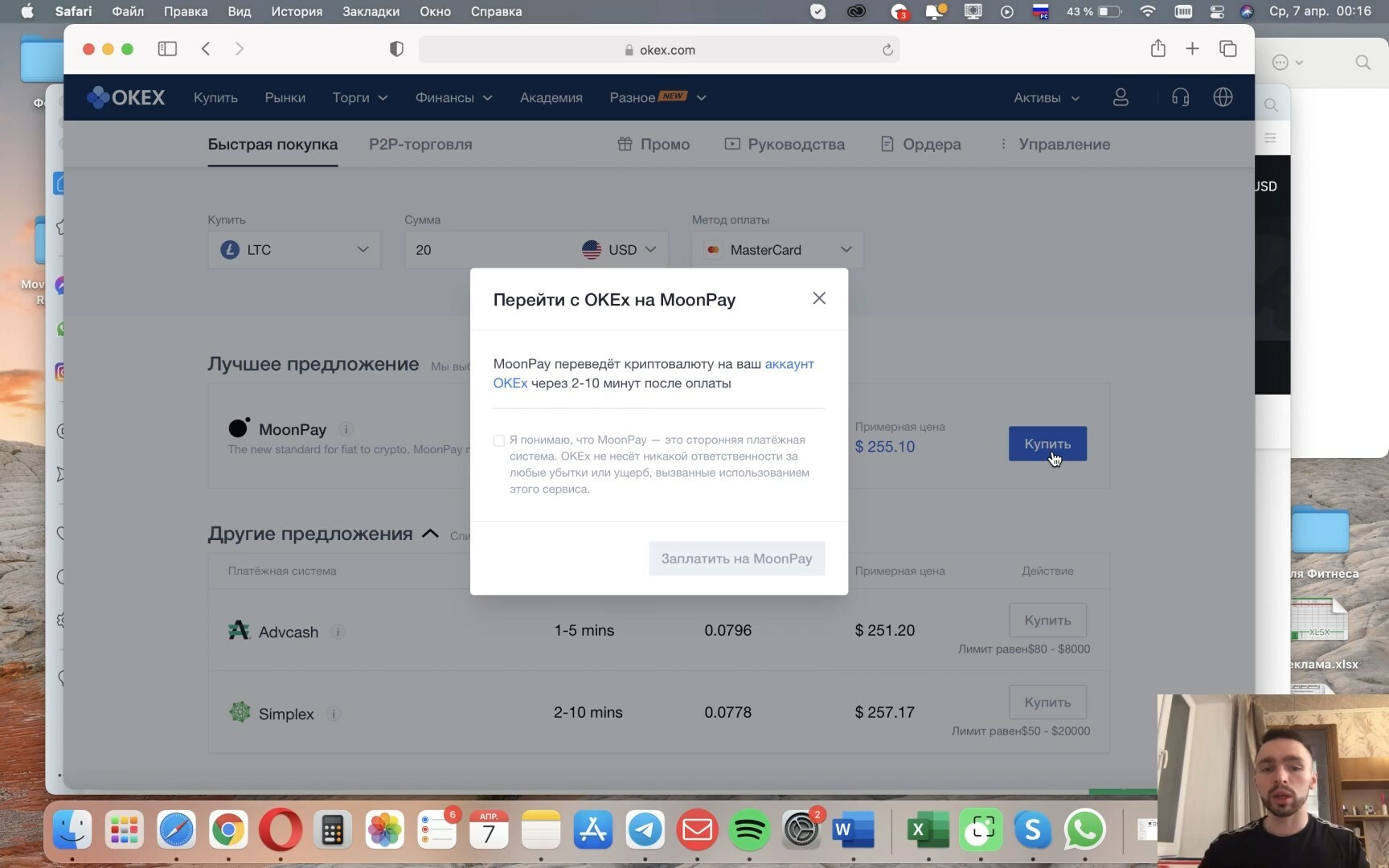1389x868 pixels.
Task: Click the Simplex logo icon
Action: pos(240,712)
